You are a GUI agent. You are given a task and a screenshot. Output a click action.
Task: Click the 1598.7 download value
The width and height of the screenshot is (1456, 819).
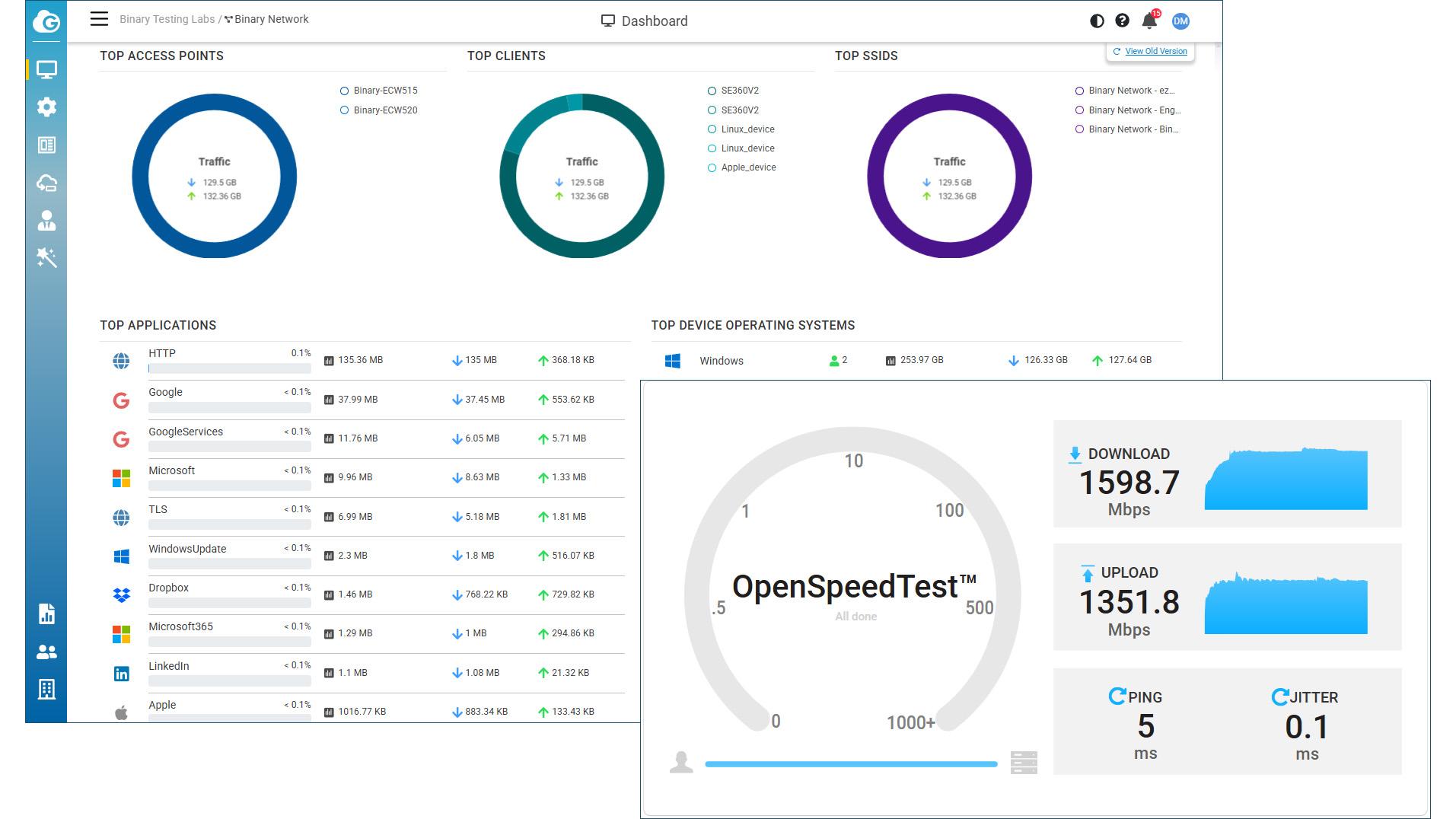click(x=1129, y=482)
